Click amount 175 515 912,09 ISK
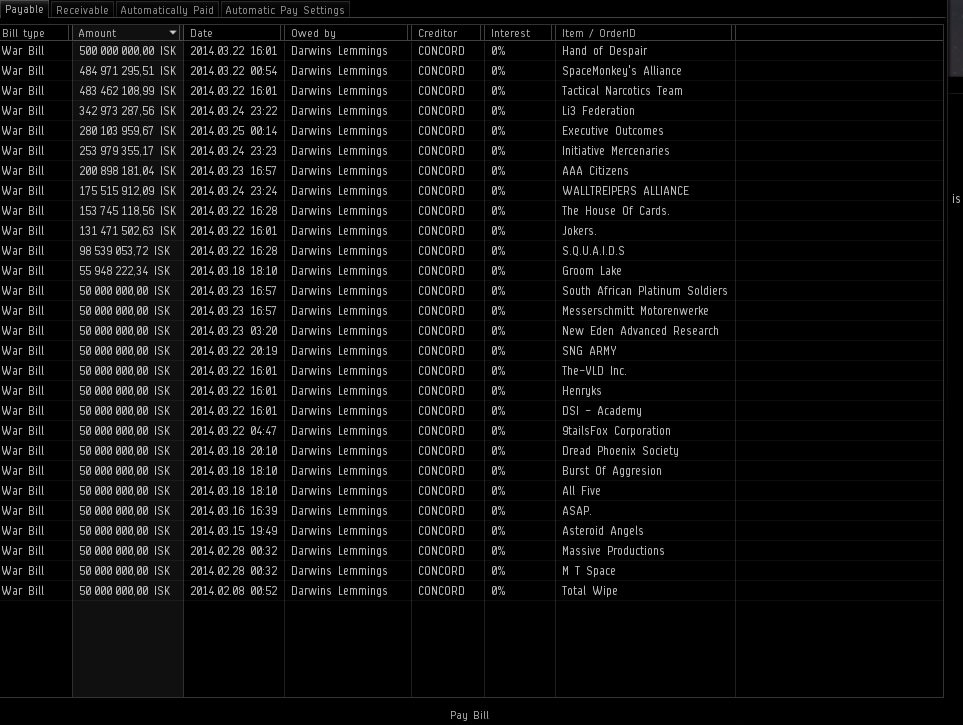Viewport: 963px width, 725px height. coord(128,190)
